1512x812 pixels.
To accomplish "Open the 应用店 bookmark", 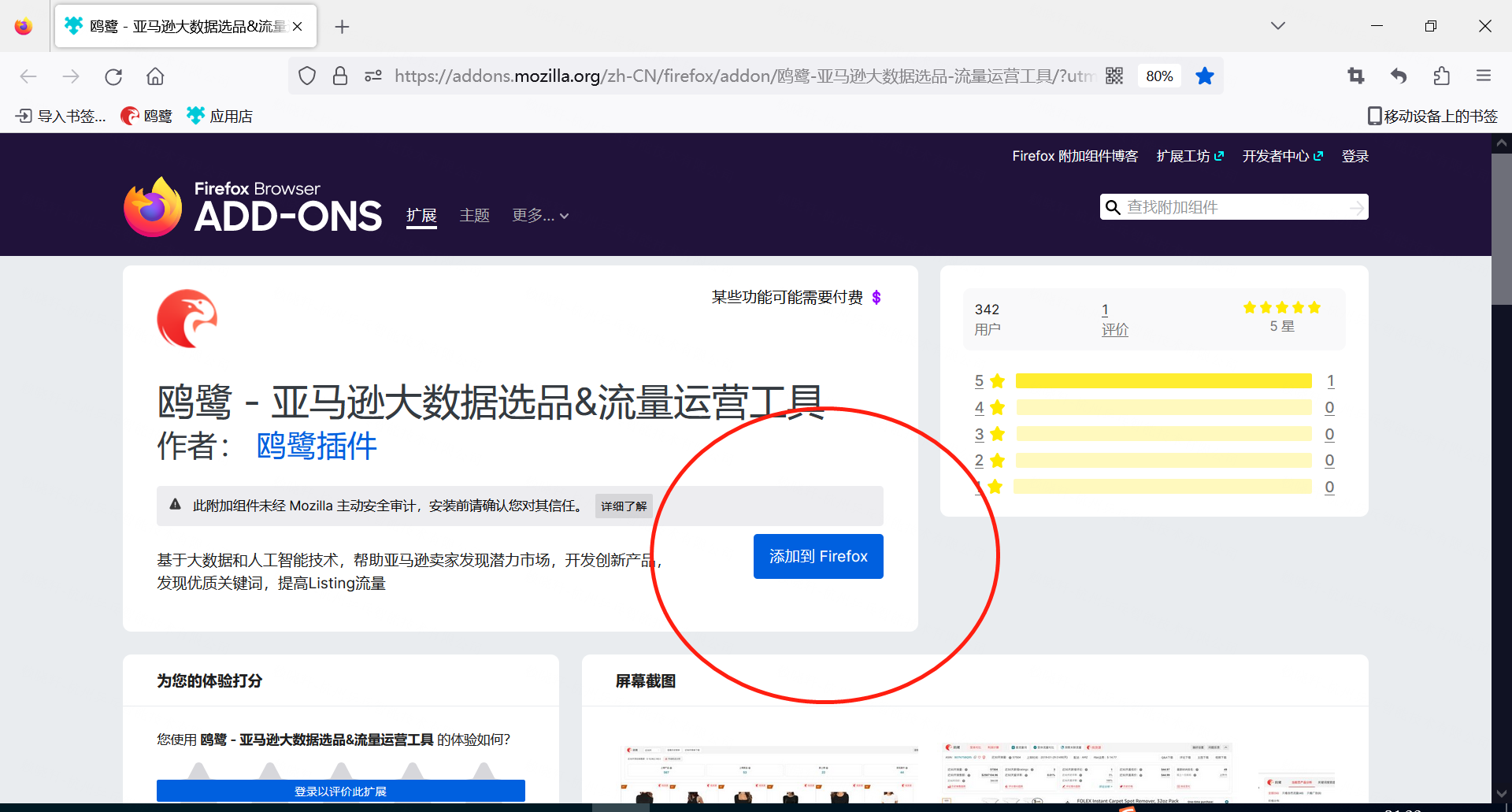I will point(220,117).
